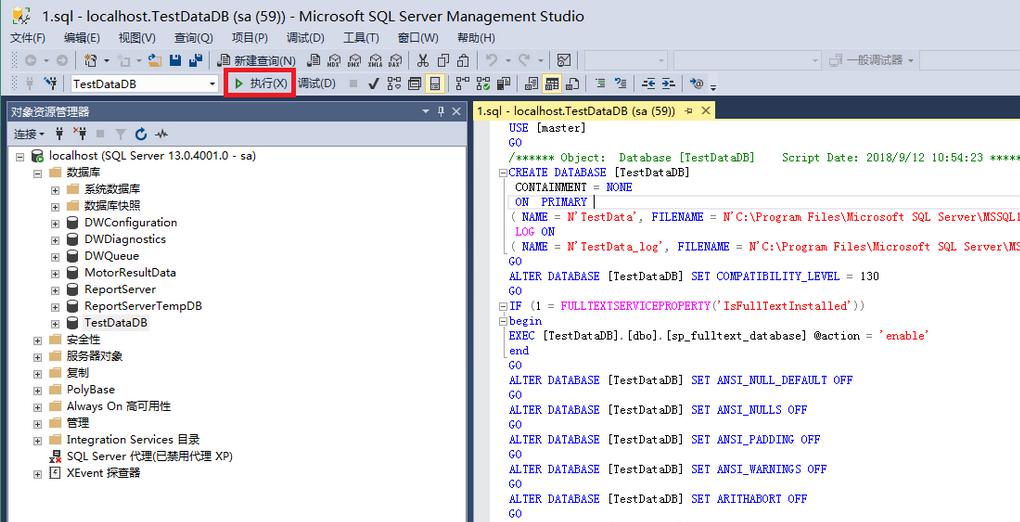Toggle Results to Text output mode
This screenshot has width=1020, height=522.
[x=531, y=83]
